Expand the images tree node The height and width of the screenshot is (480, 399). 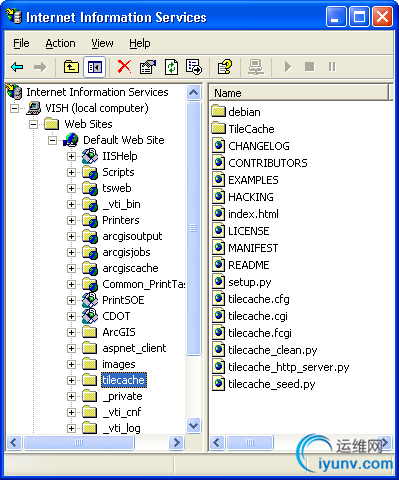(71, 364)
